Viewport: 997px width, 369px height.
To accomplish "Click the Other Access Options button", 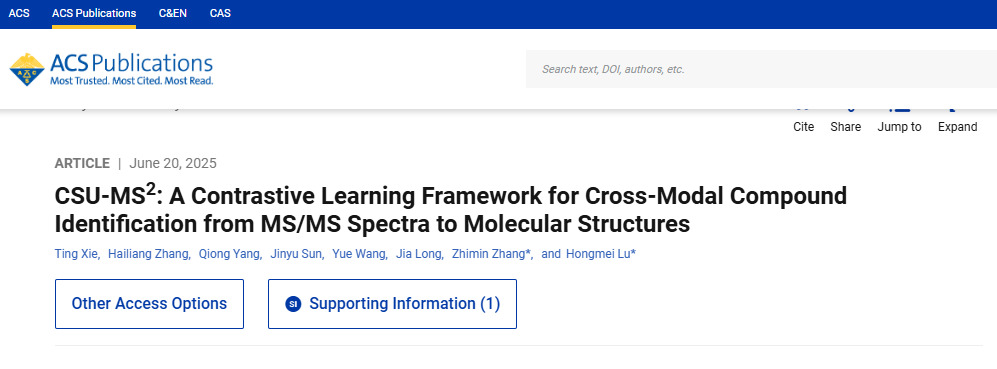I will (x=149, y=304).
